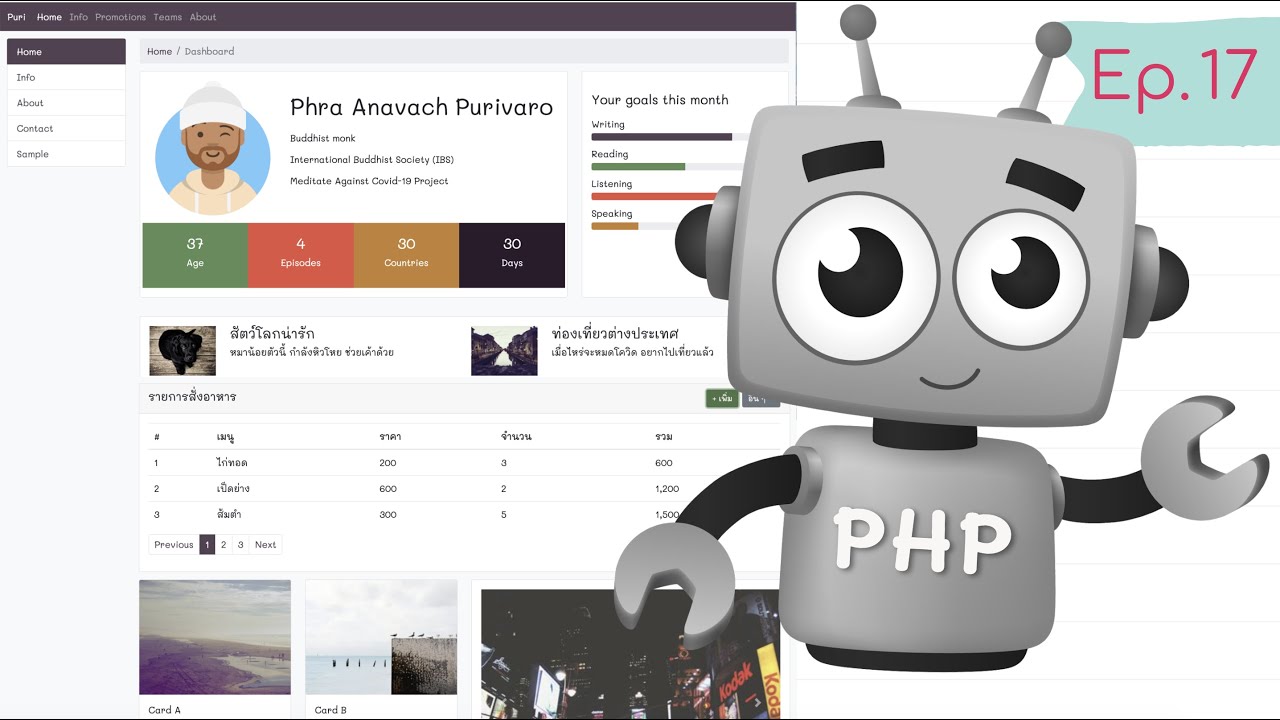
Task: Click the ส้มตำ menu cell
Action: point(229,515)
